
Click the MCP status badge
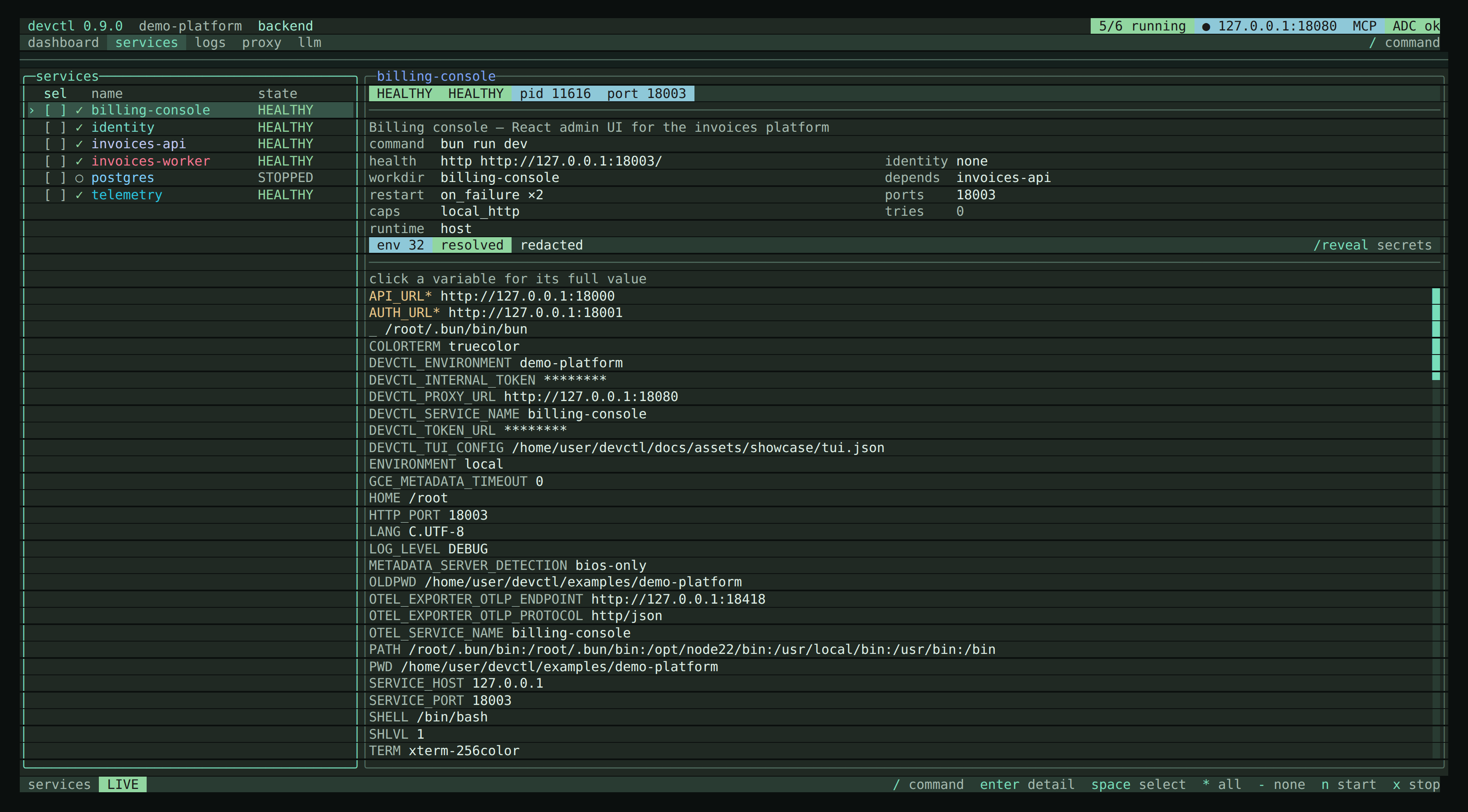1364,26
